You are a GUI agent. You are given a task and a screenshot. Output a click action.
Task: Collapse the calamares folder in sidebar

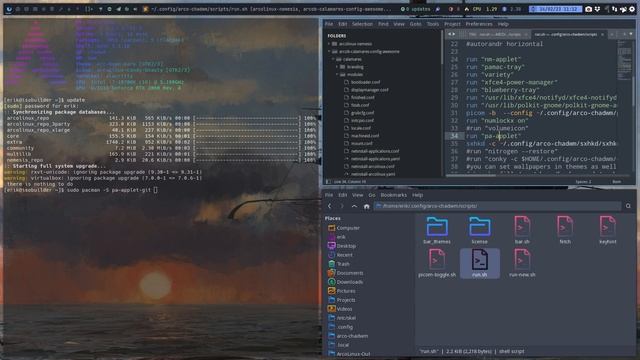tap(333, 59)
